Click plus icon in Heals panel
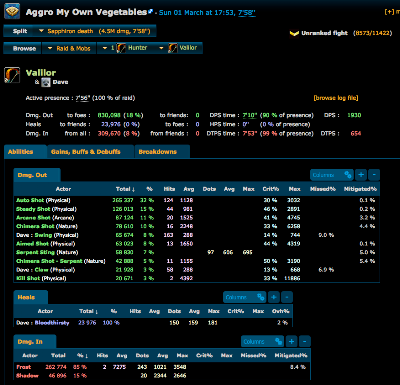 [274, 297]
